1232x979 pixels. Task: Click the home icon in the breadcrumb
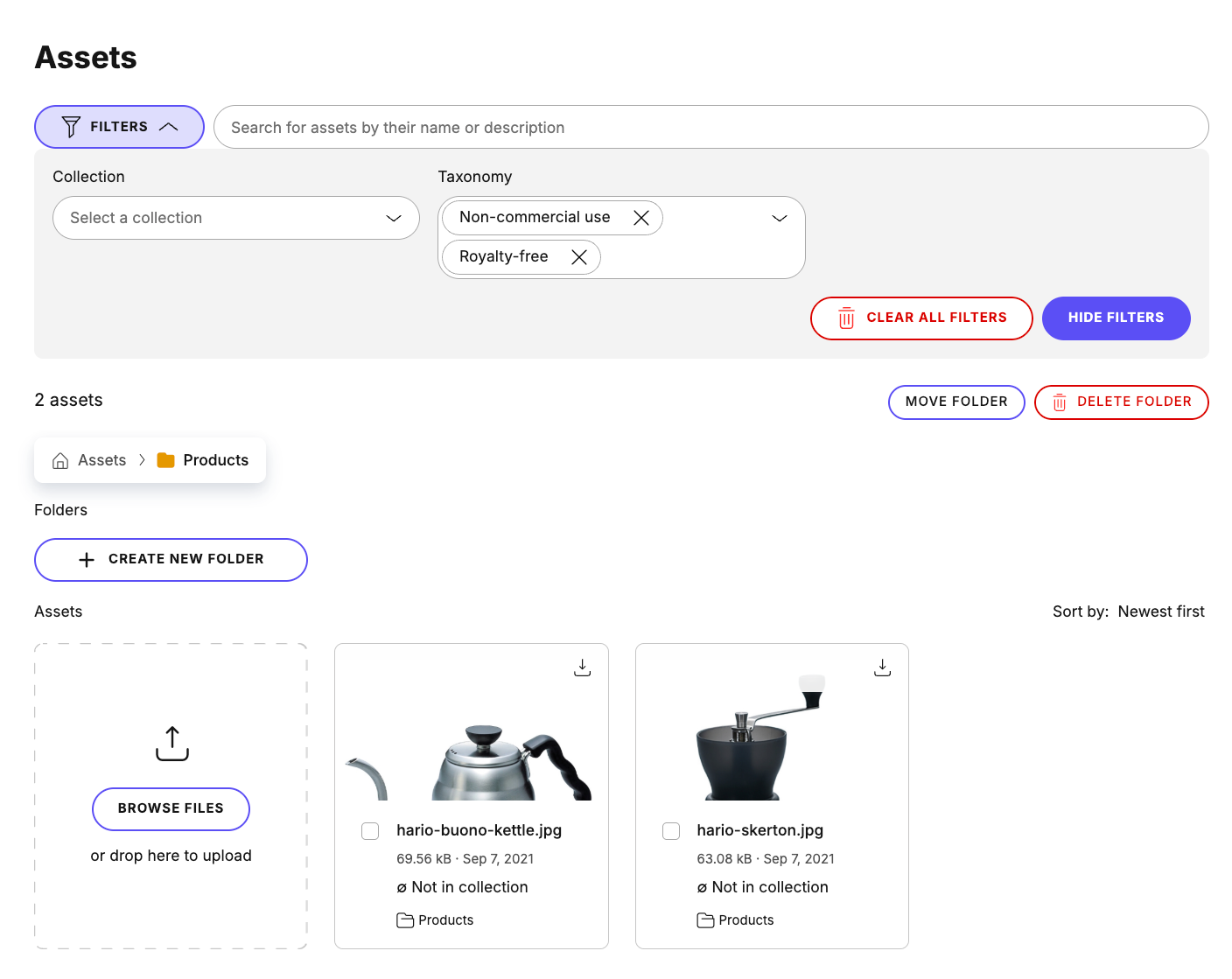[59, 459]
